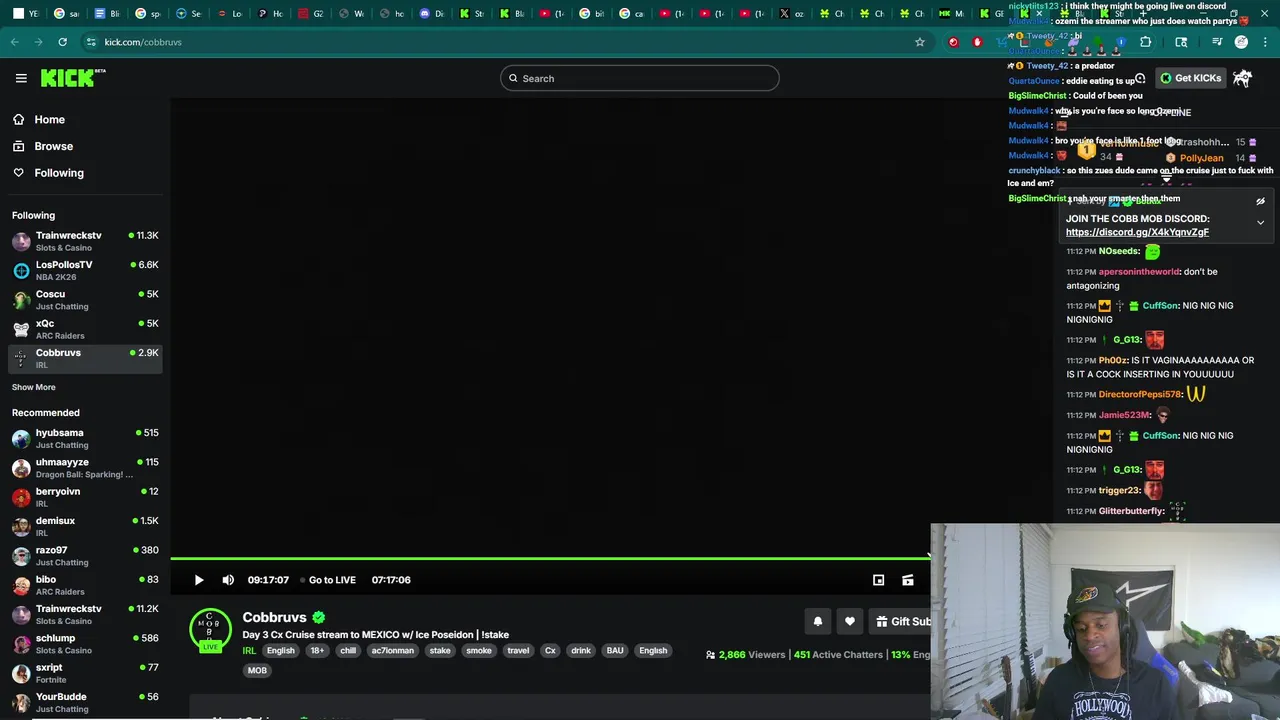The image size is (1280, 720).
Task: Open LosPollosTV channel in Following
Action: tap(85, 270)
